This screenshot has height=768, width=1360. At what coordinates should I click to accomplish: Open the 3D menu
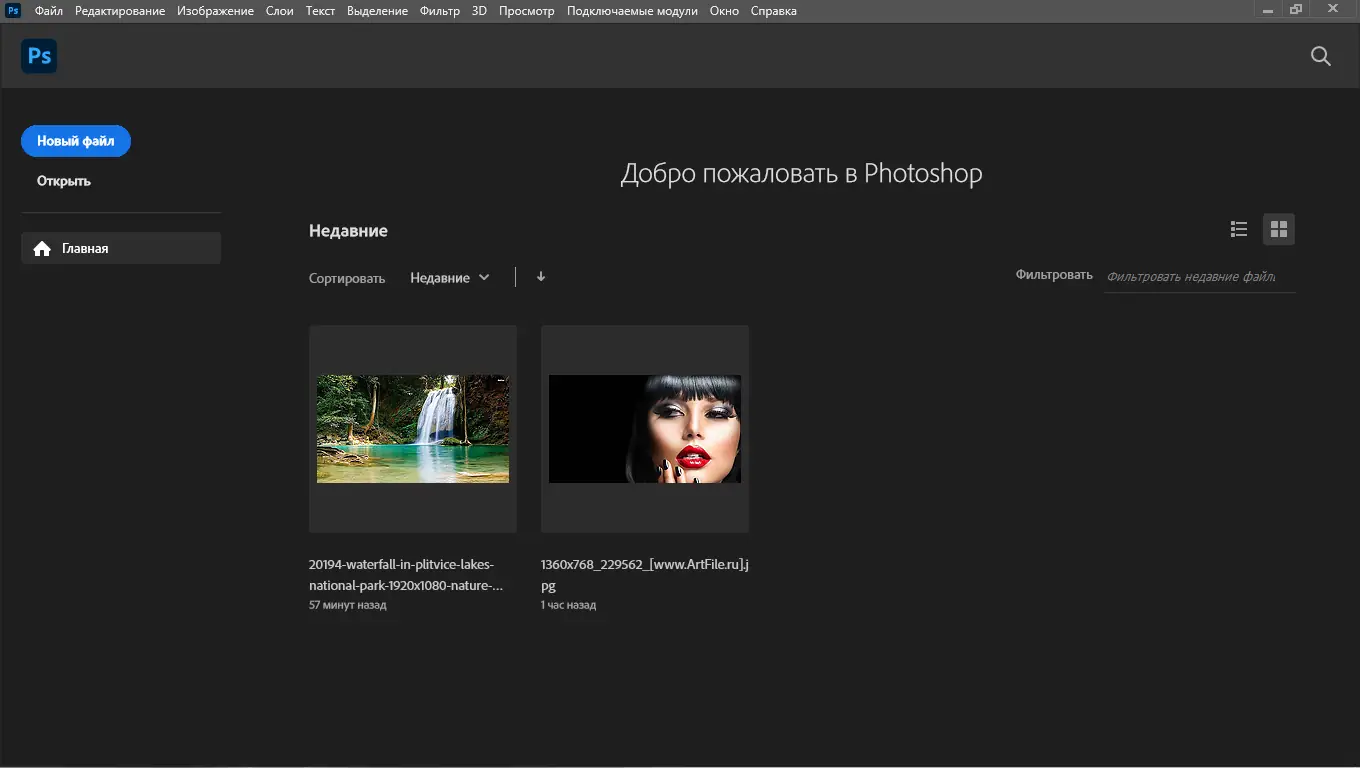pyautogui.click(x=479, y=11)
